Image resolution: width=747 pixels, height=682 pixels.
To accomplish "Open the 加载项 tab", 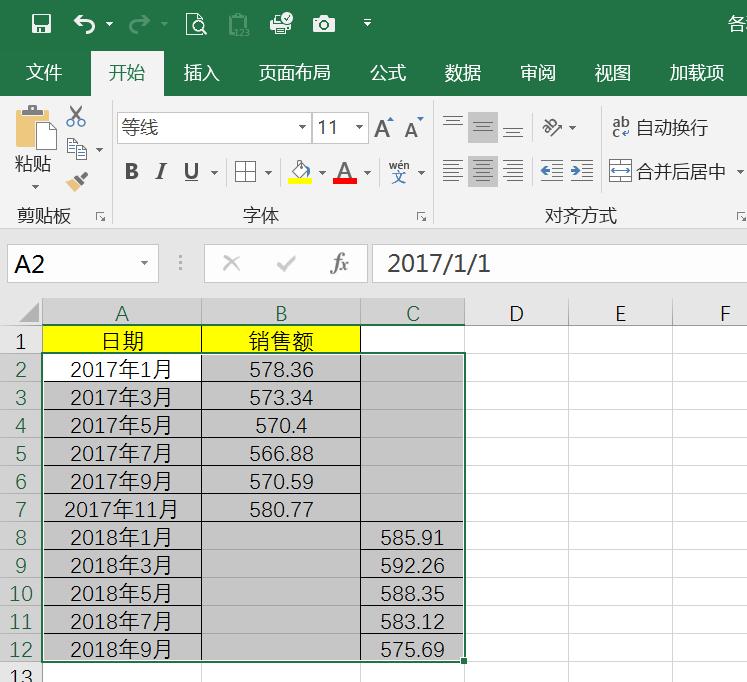I will click(x=697, y=73).
